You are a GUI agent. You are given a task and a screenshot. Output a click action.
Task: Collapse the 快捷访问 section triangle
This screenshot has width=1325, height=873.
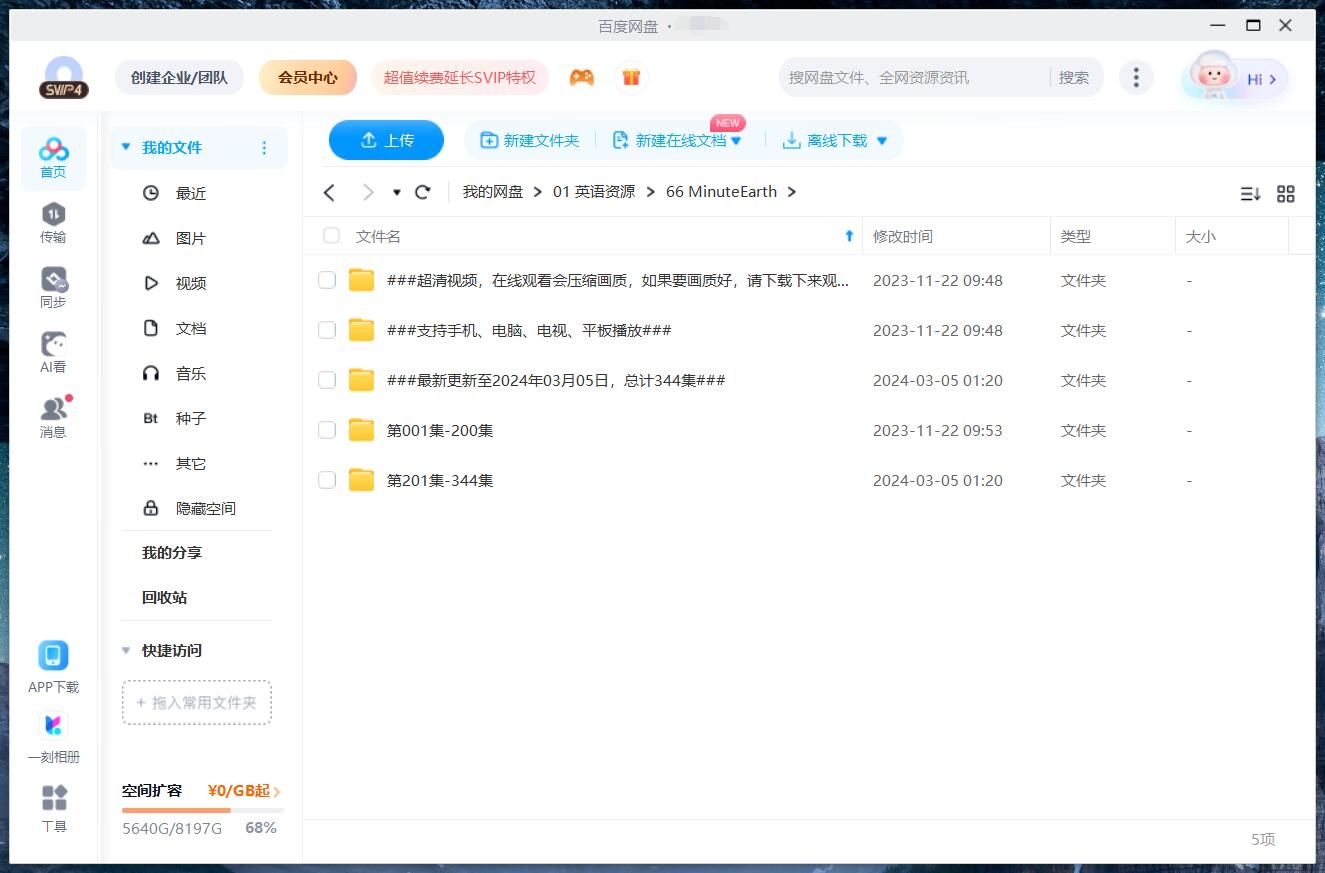pos(126,650)
